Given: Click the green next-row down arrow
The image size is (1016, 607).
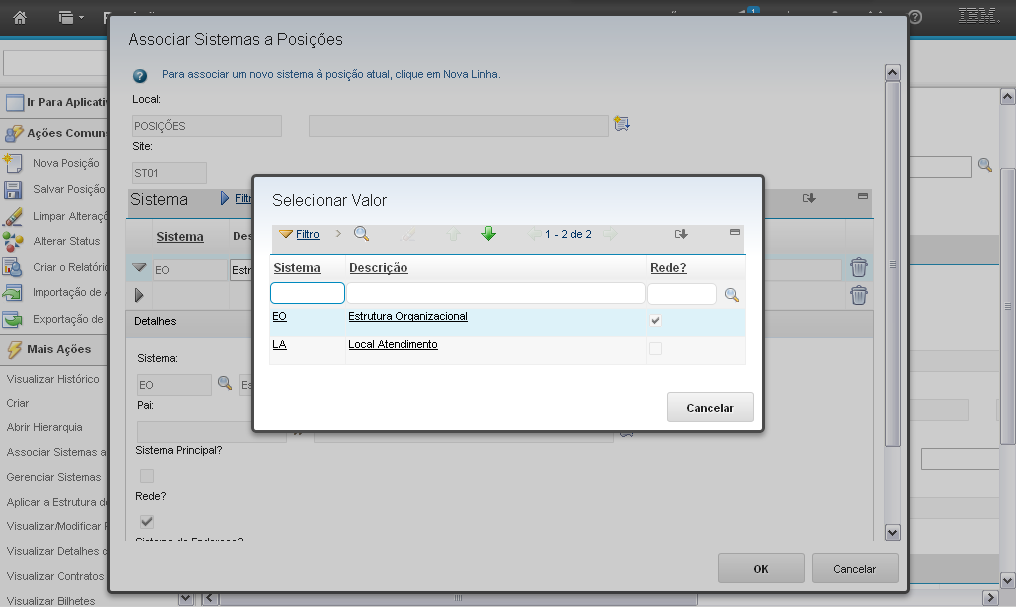Looking at the screenshot, I should 488,234.
